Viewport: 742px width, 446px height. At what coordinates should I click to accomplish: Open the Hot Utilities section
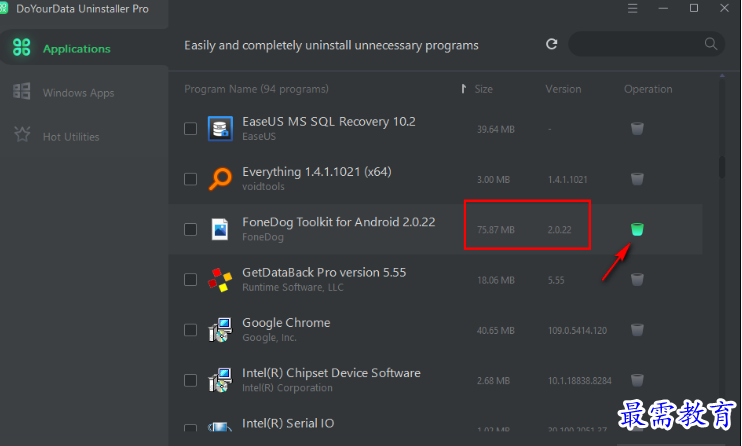[71, 137]
